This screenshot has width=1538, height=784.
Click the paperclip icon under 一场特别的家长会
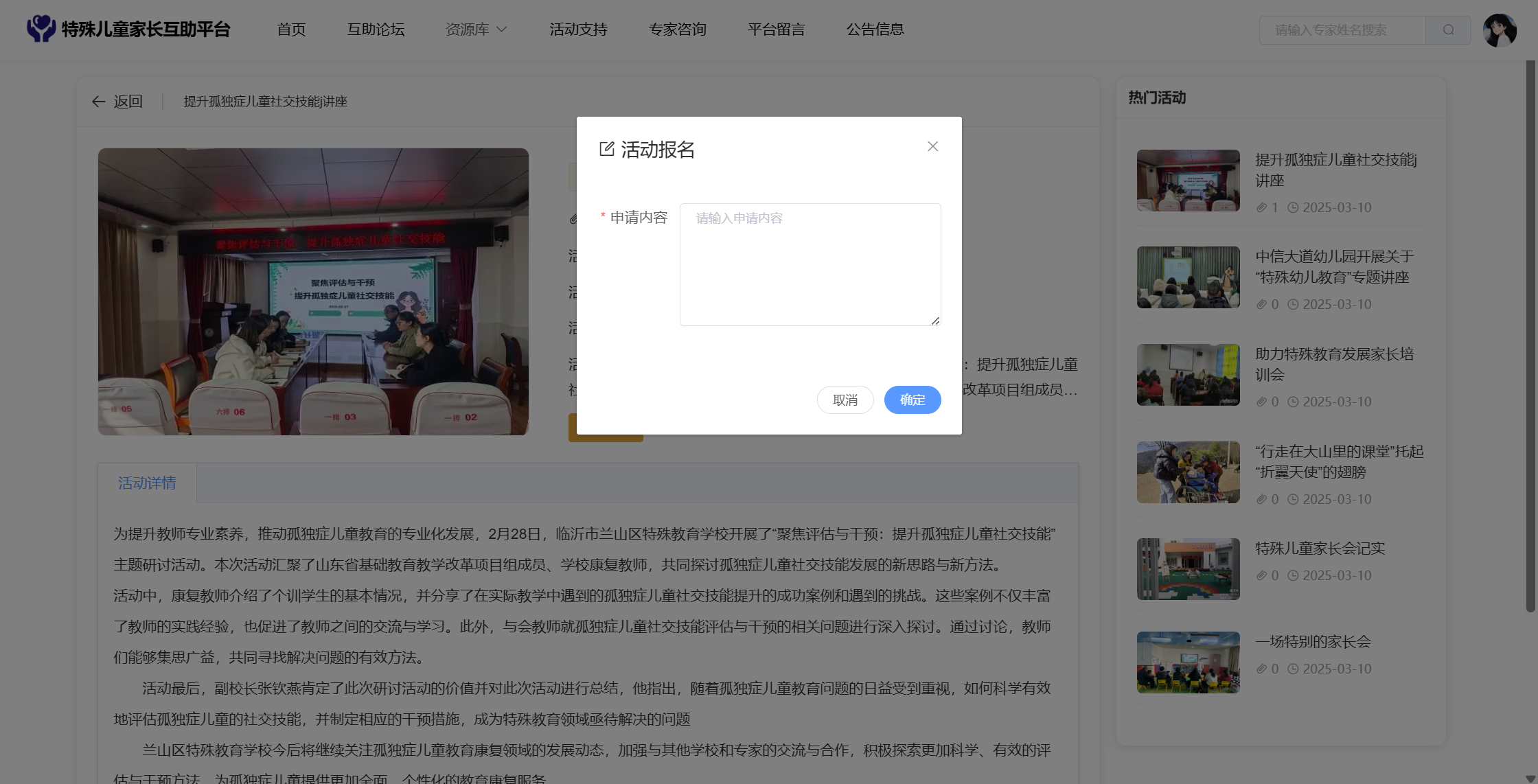click(1261, 669)
